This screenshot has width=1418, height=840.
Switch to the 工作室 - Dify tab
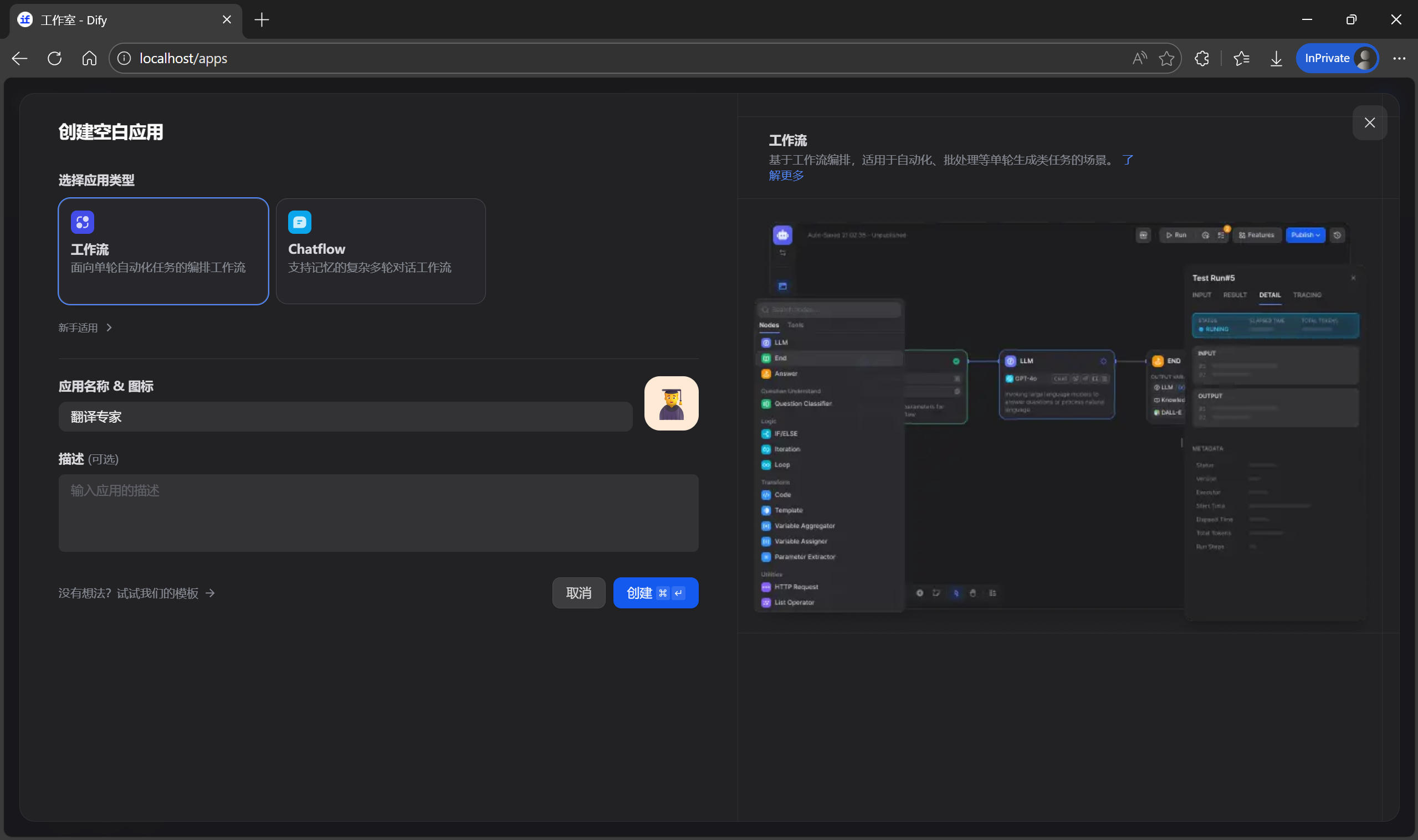(x=113, y=21)
